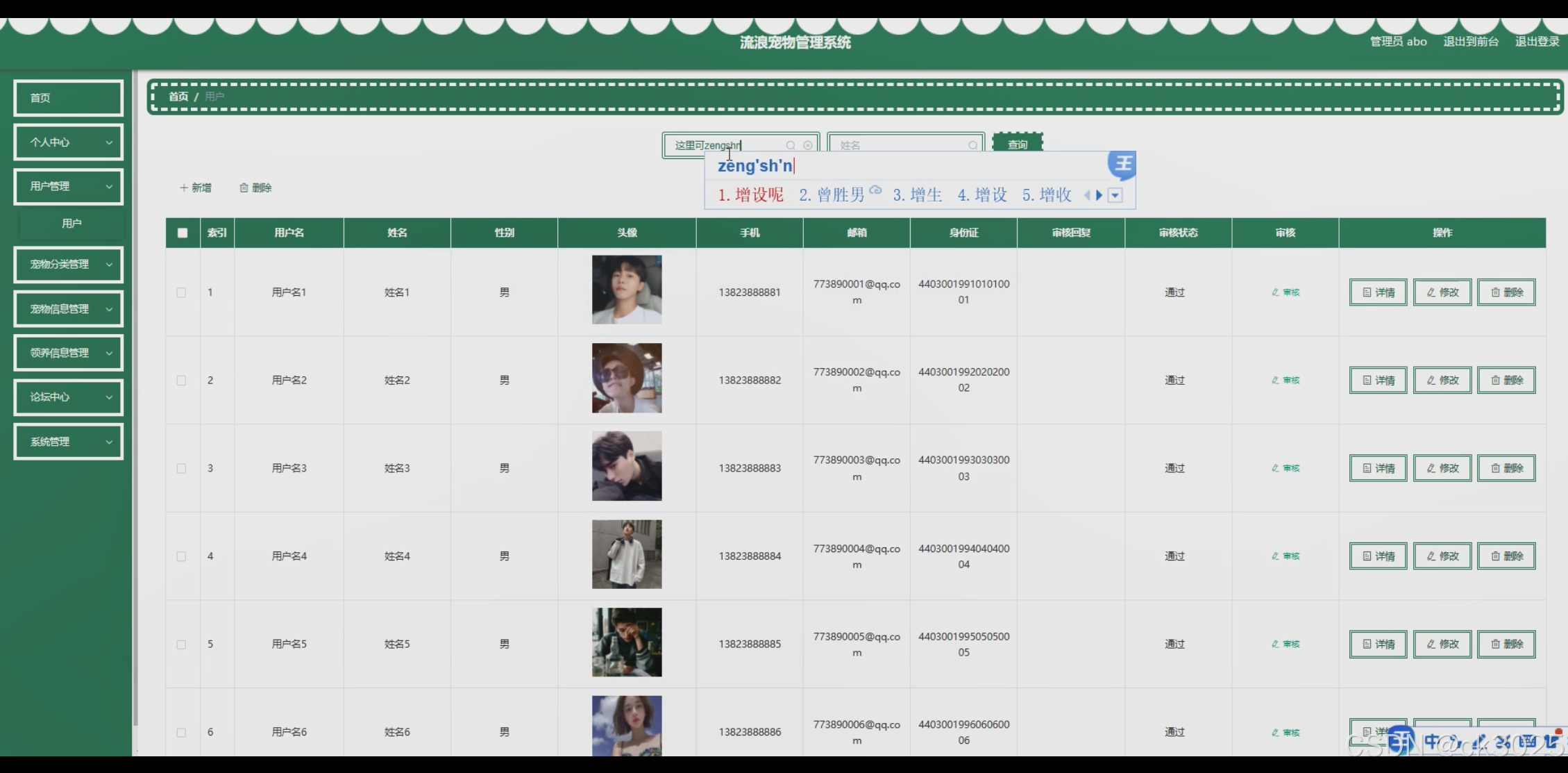Click the plus 新增 icon above the table
Viewport: 1568px width, 773px height.
tap(184, 188)
